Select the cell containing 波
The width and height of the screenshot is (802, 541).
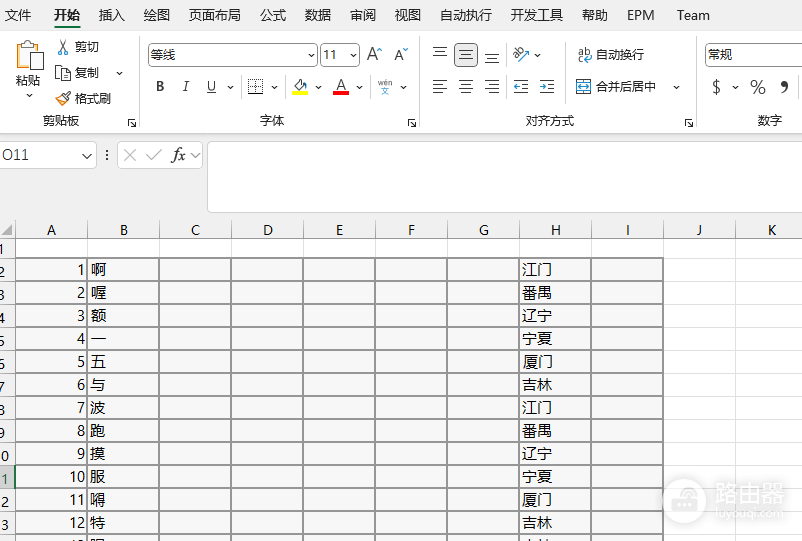coord(123,408)
